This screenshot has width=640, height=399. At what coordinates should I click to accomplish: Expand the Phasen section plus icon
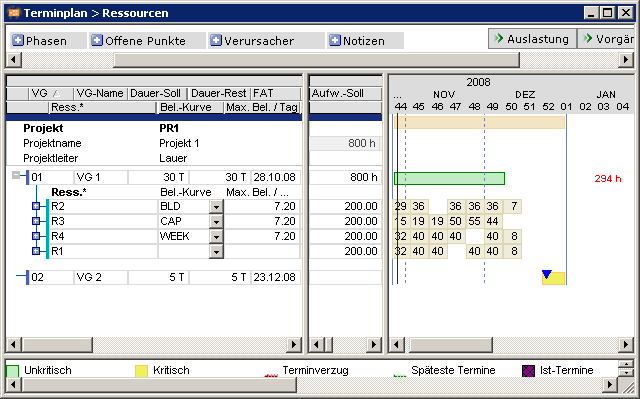pos(18,40)
